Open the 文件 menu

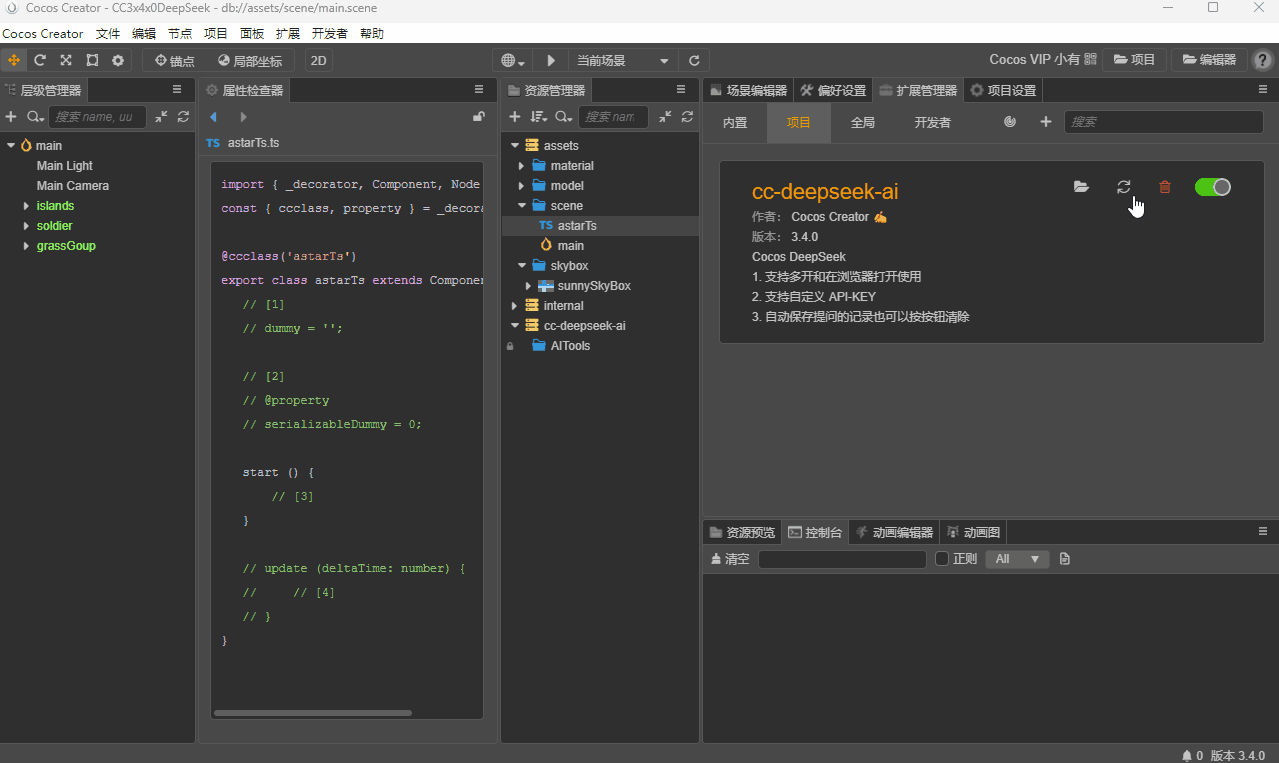[108, 34]
